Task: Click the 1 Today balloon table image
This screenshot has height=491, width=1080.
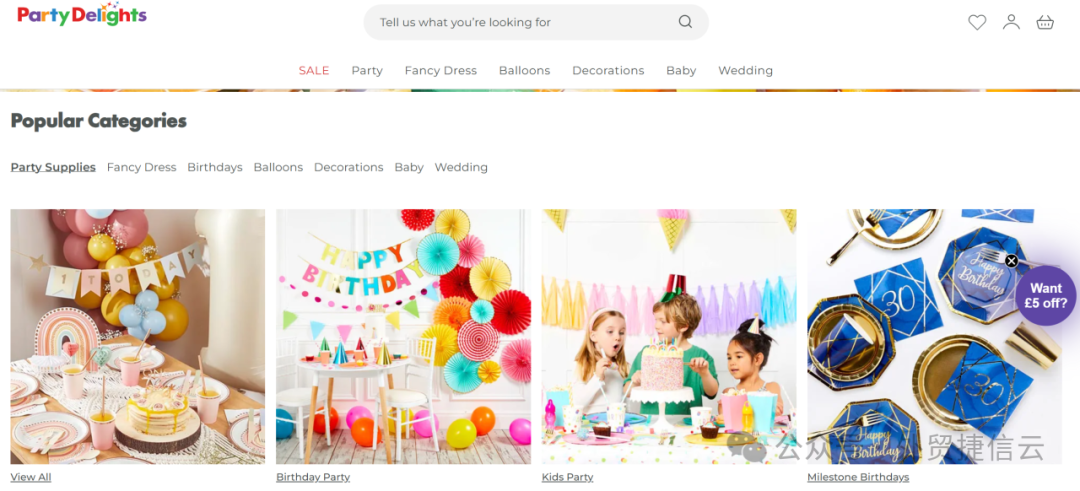Action: tap(138, 337)
